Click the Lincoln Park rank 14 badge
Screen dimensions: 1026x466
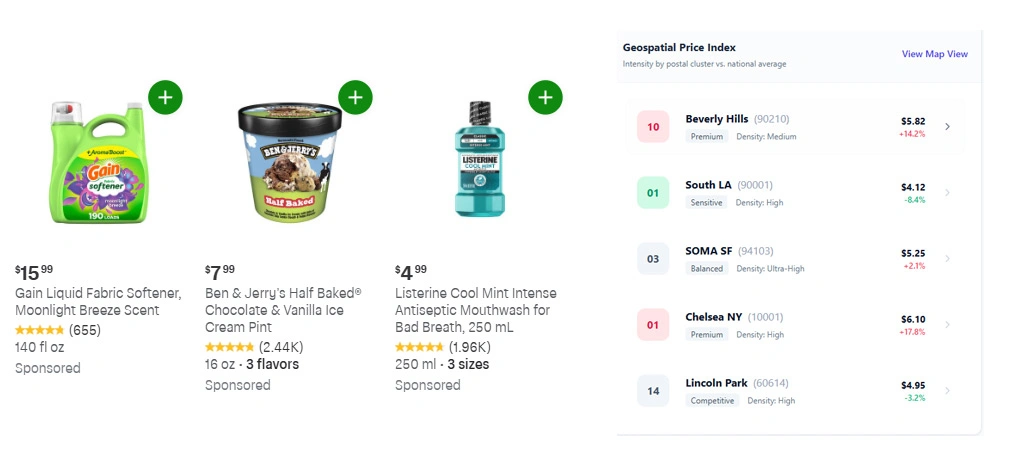[x=653, y=391]
